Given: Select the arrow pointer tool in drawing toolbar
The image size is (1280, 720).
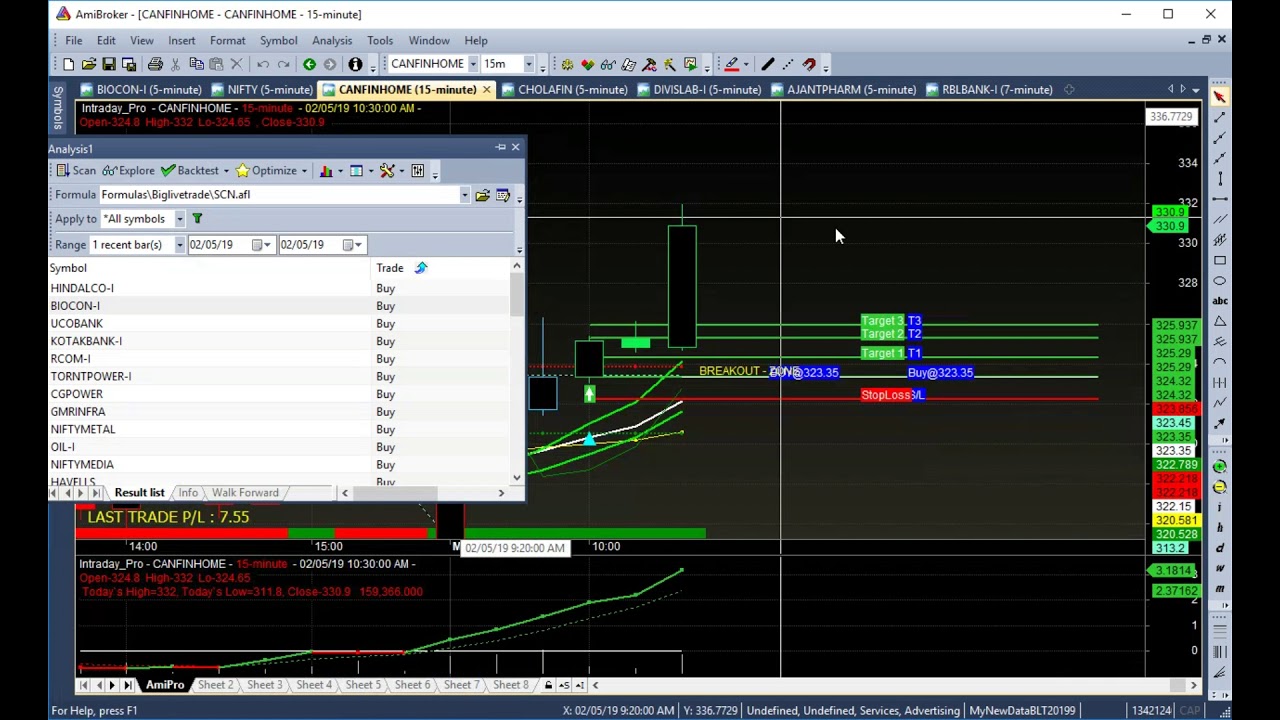Looking at the screenshot, I should pos(1220,97).
